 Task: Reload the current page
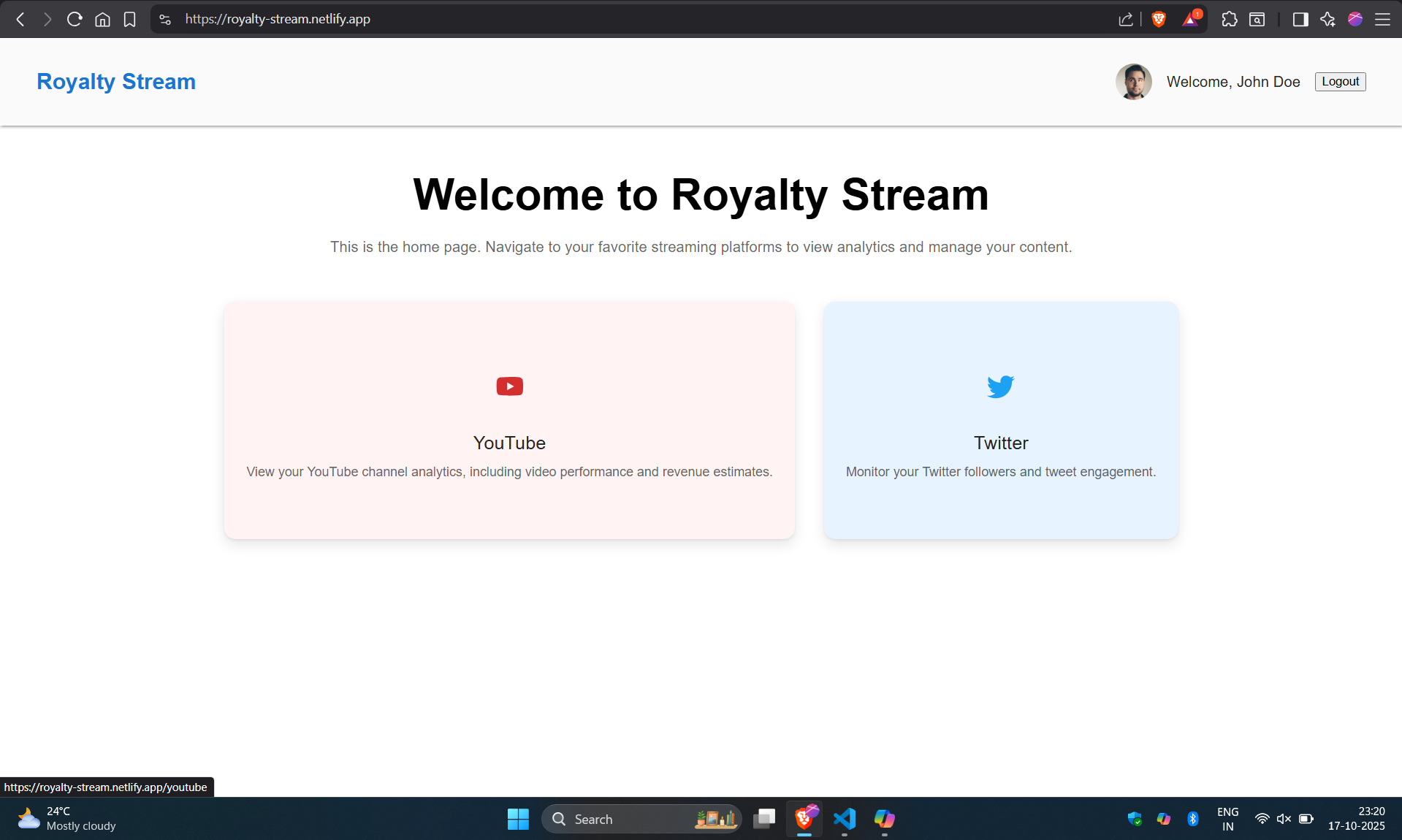pyautogui.click(x=75, y=20)
